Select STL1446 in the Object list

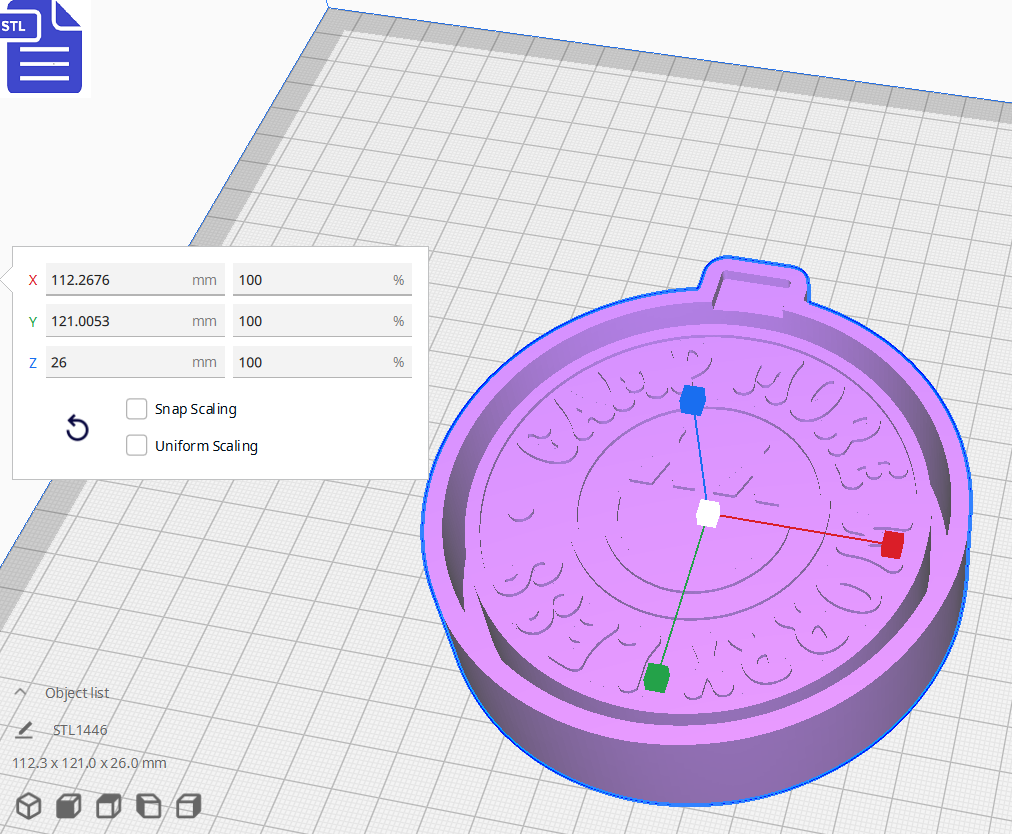[77, 730]
